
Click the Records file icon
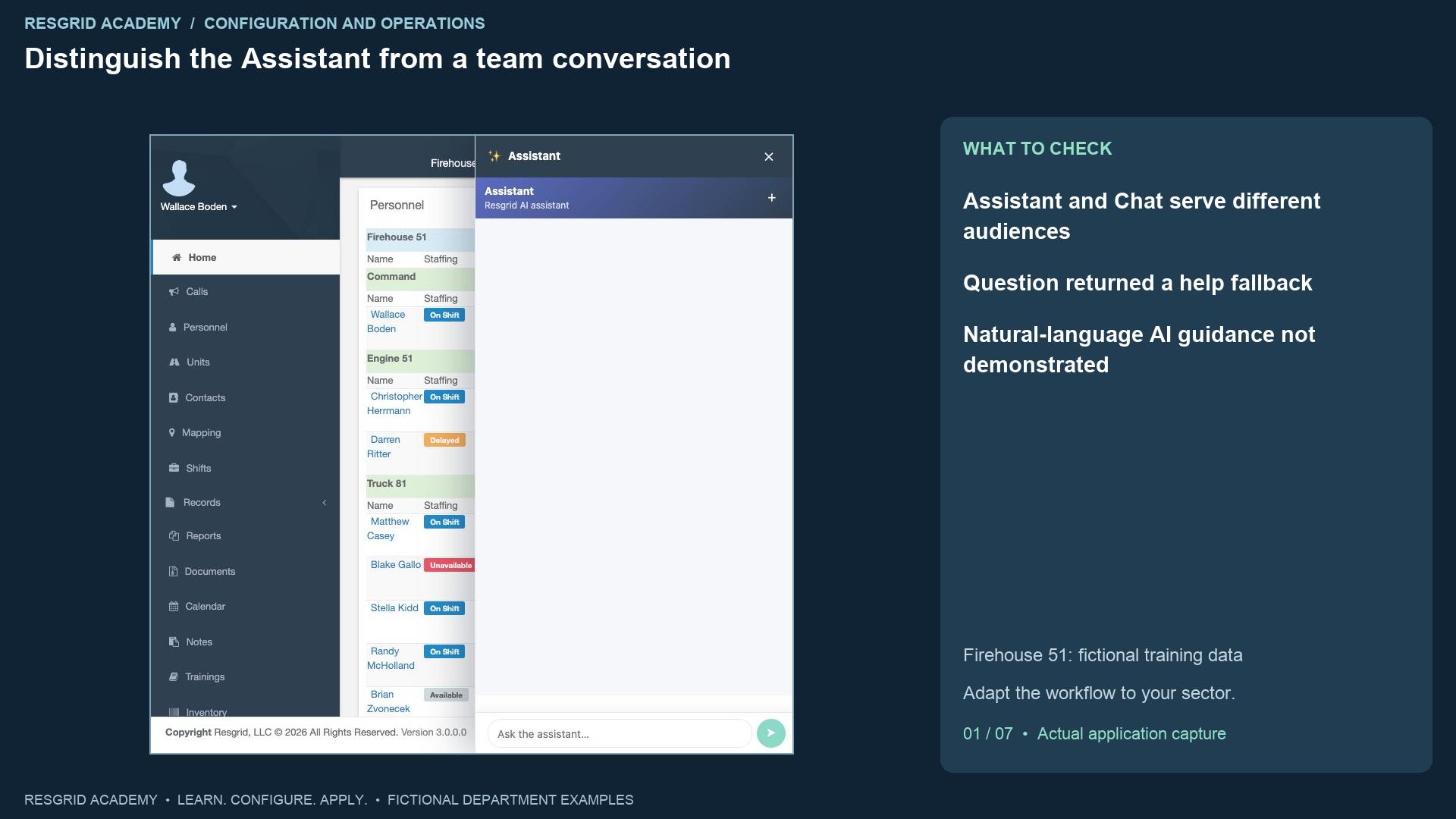[170, 503]
